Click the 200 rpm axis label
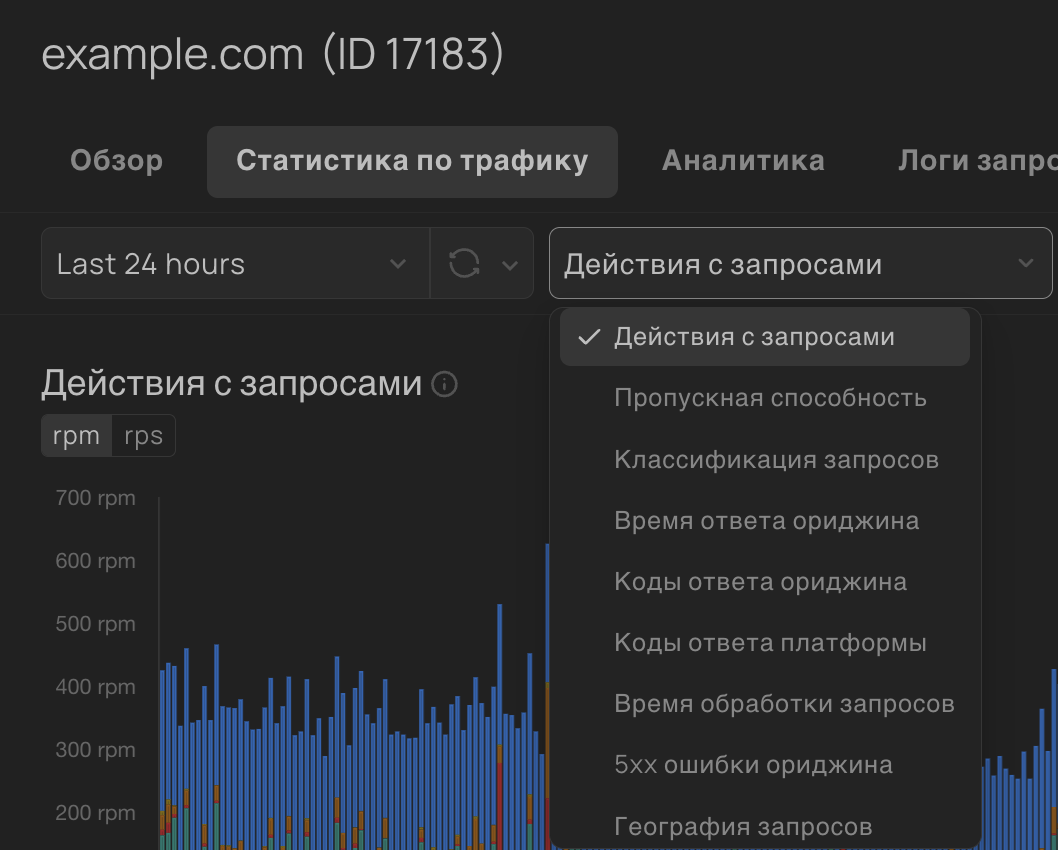Screen dimensions: 1058x850 click(95, 813)
